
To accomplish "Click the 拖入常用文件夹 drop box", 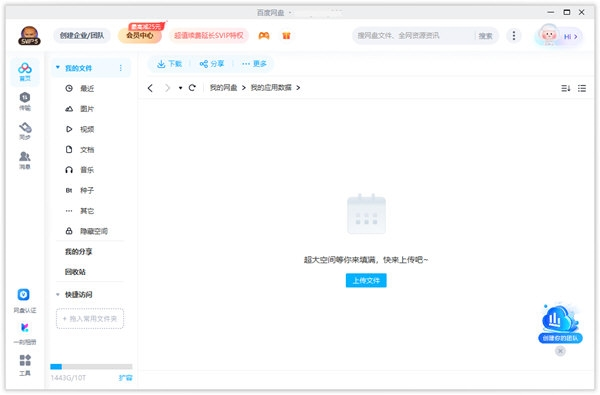I will (90, 319).
